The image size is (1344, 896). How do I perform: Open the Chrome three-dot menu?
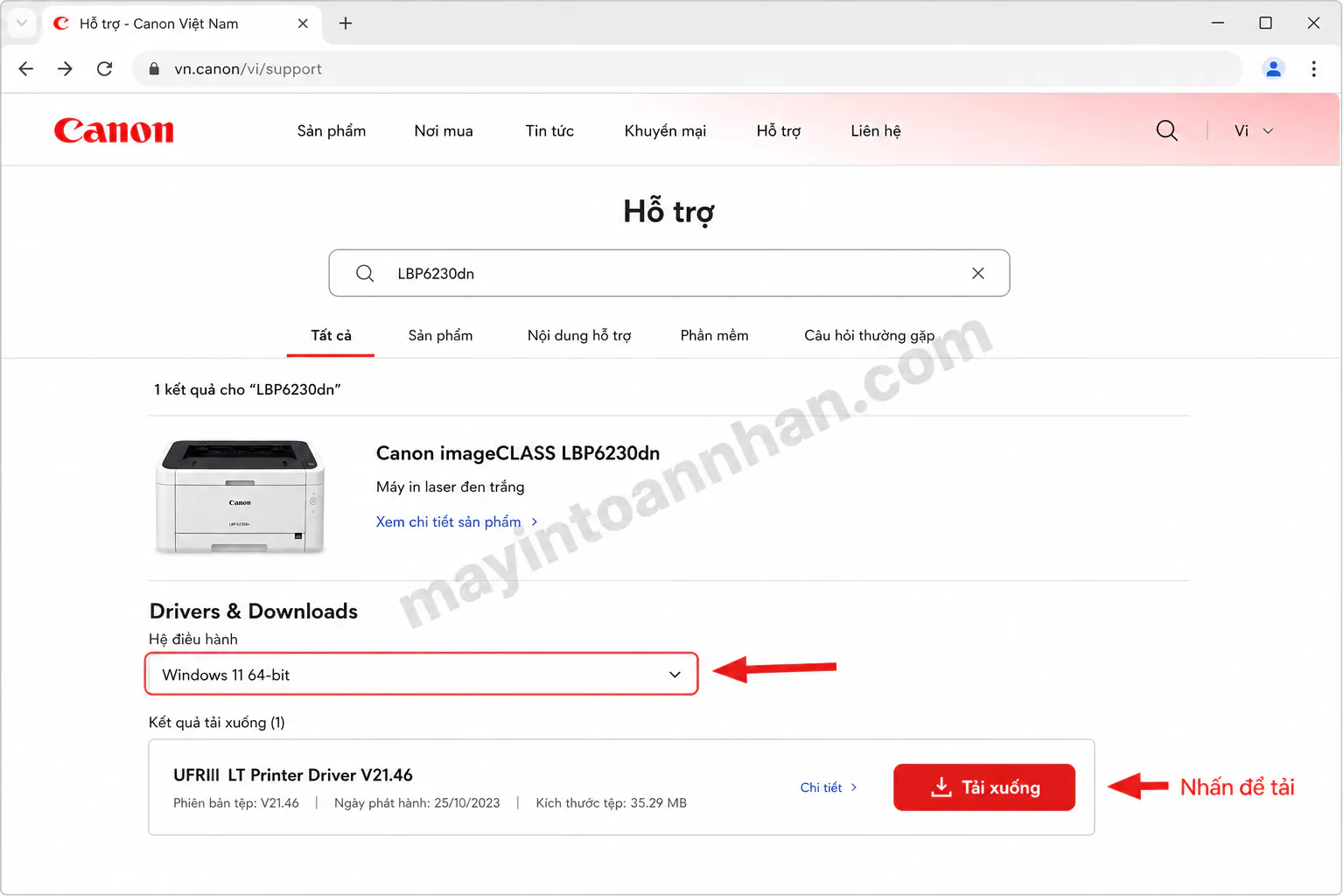1313,68
